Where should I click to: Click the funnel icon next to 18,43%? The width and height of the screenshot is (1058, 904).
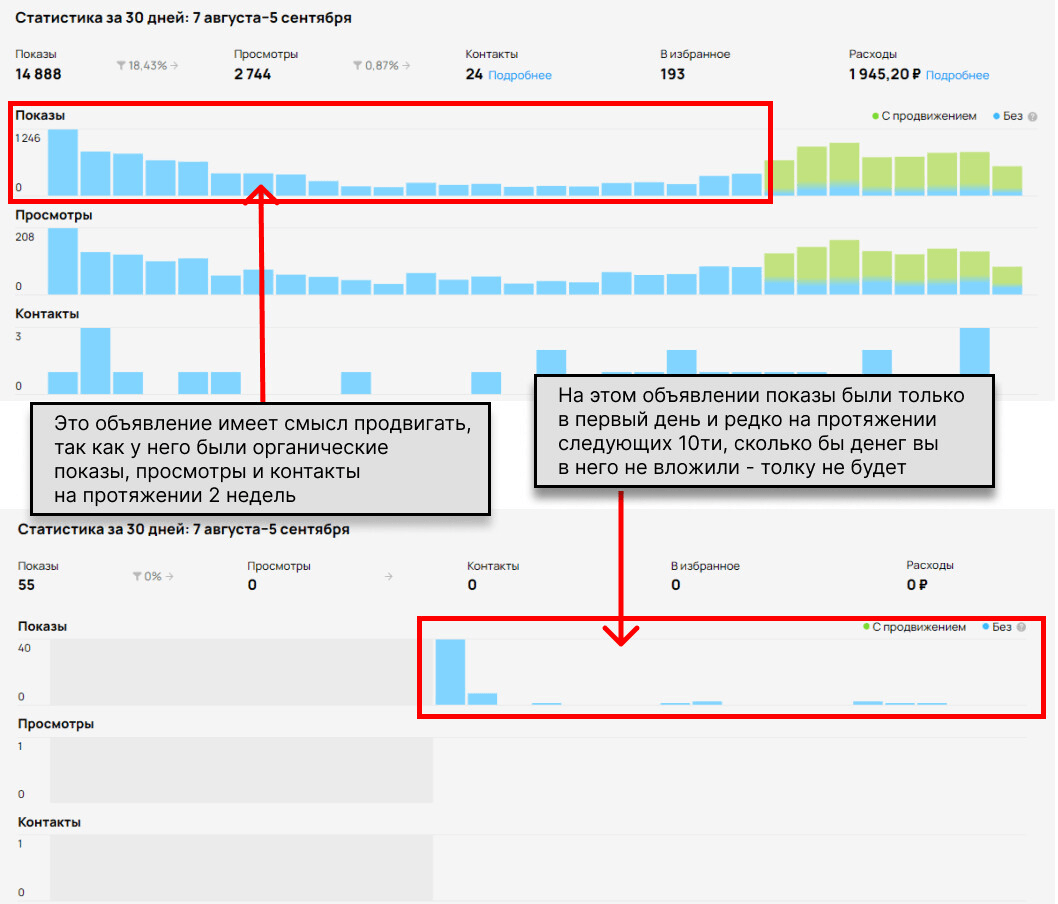click(121, 65)
